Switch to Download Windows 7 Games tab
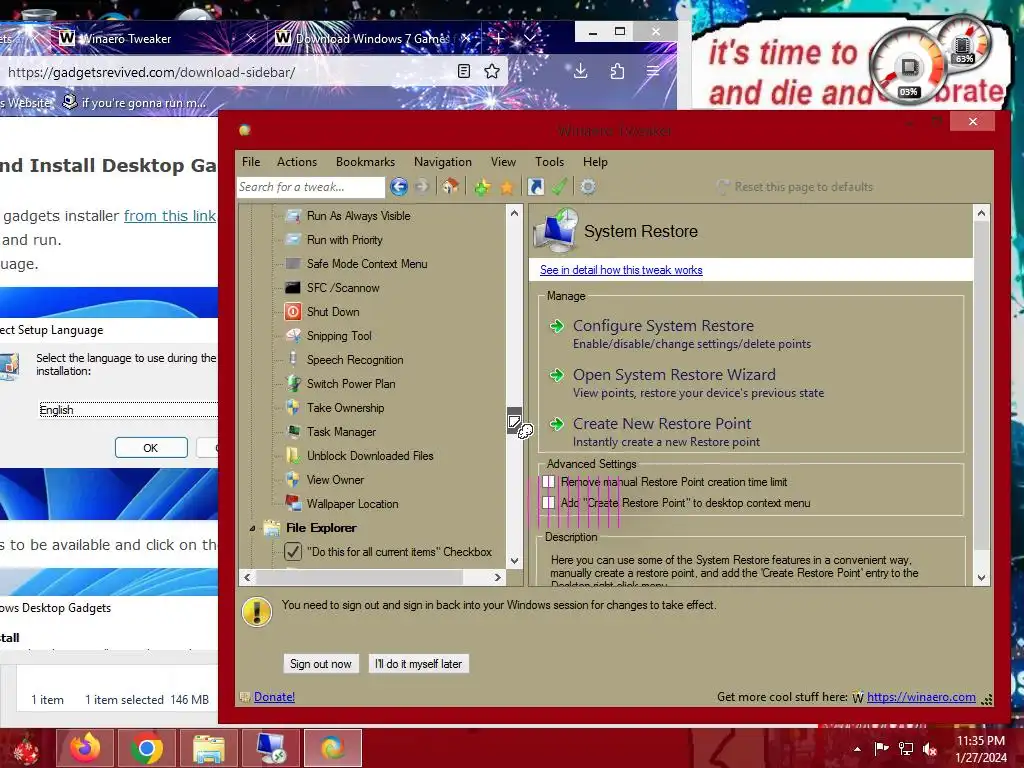This screenshot has width=1024, height=768. (x=372, y=39)
